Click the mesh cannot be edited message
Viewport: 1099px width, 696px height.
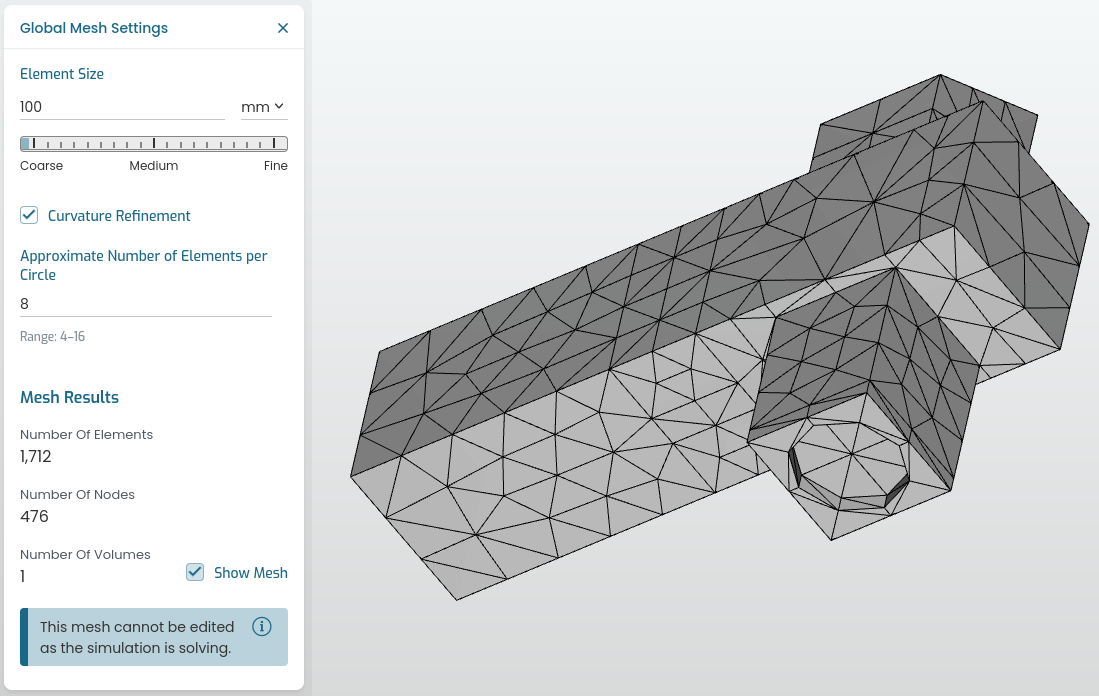pyautogui.click(x=137, y=637)
